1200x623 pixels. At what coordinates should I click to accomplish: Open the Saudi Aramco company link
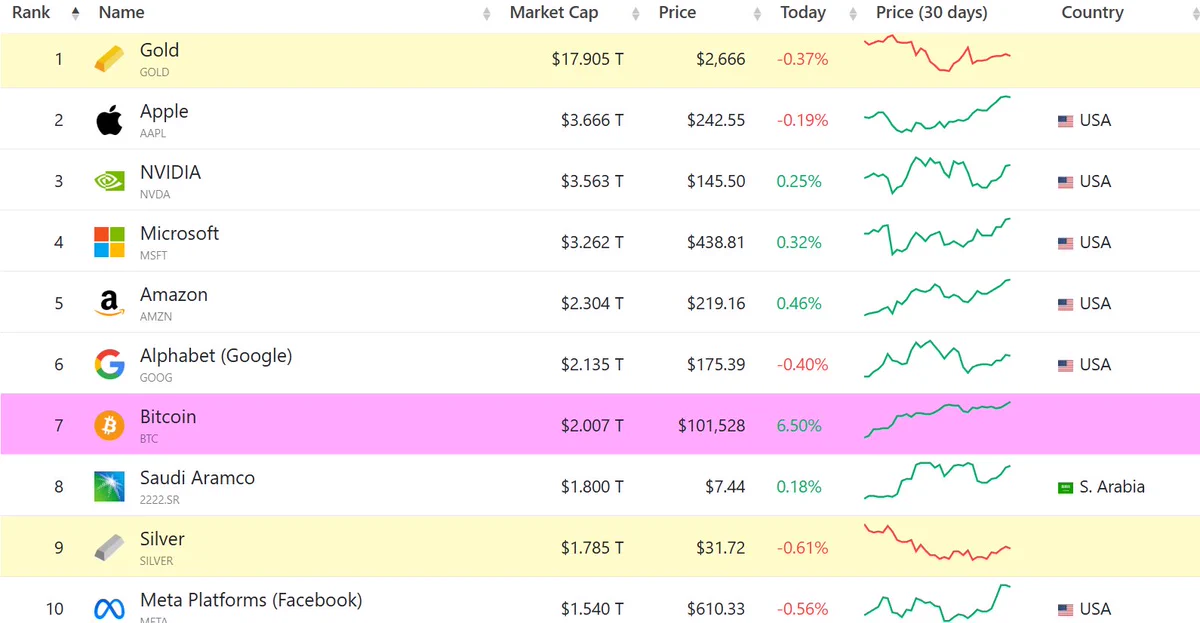197,478
